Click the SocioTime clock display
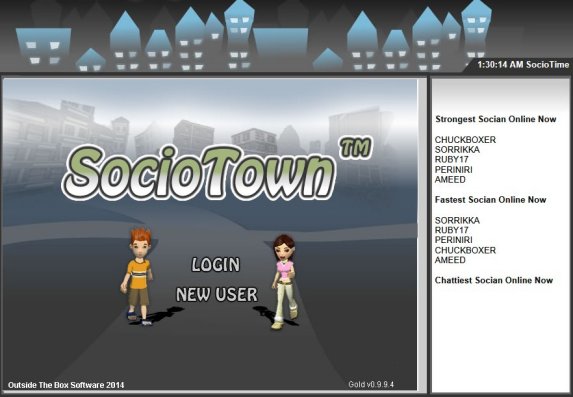573x397 pixels. pyautogui.click(x=523, y=65)
